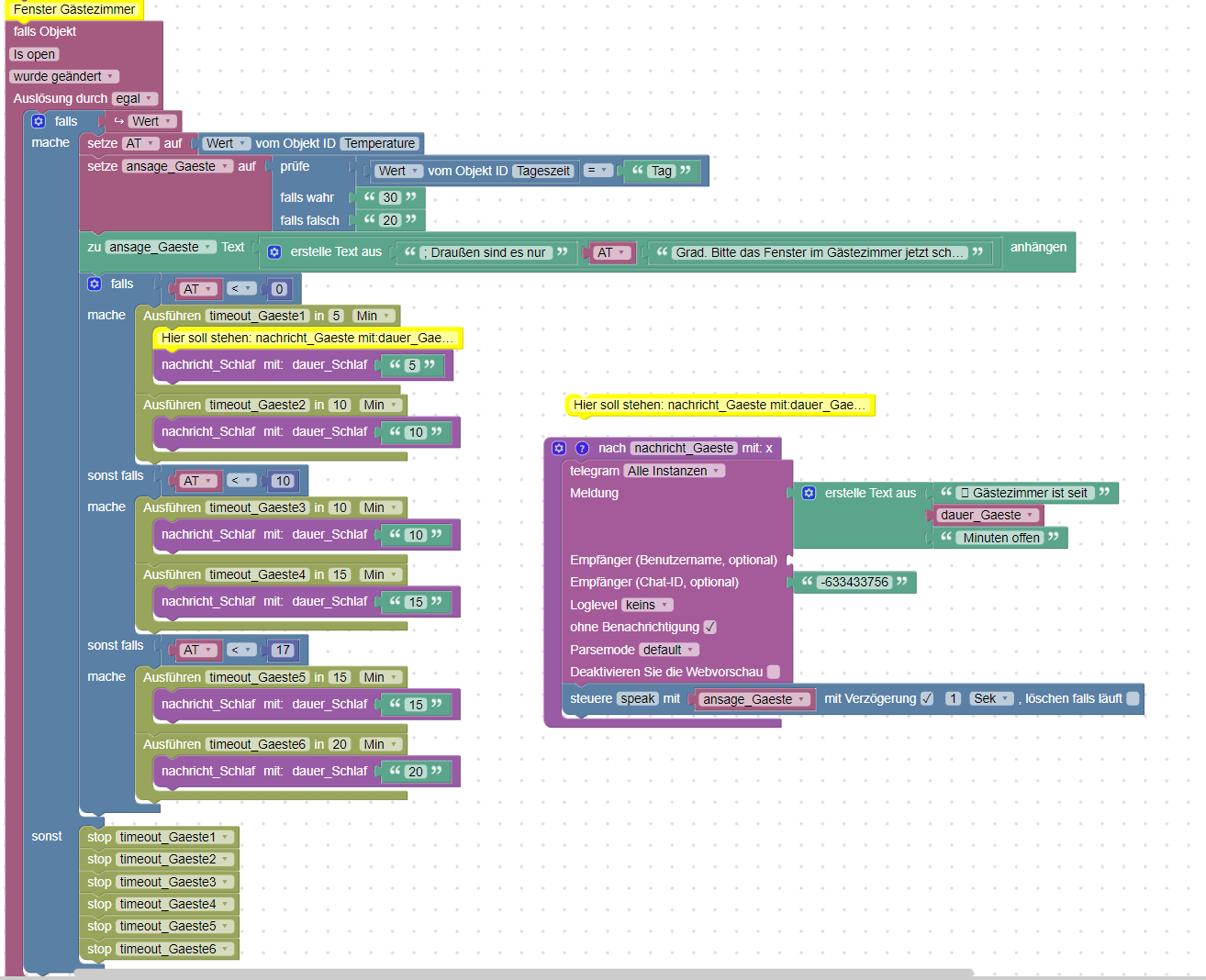Show help comment of nachricht_Gaeste function
The image size is (1206, 980).
point(582,448)
